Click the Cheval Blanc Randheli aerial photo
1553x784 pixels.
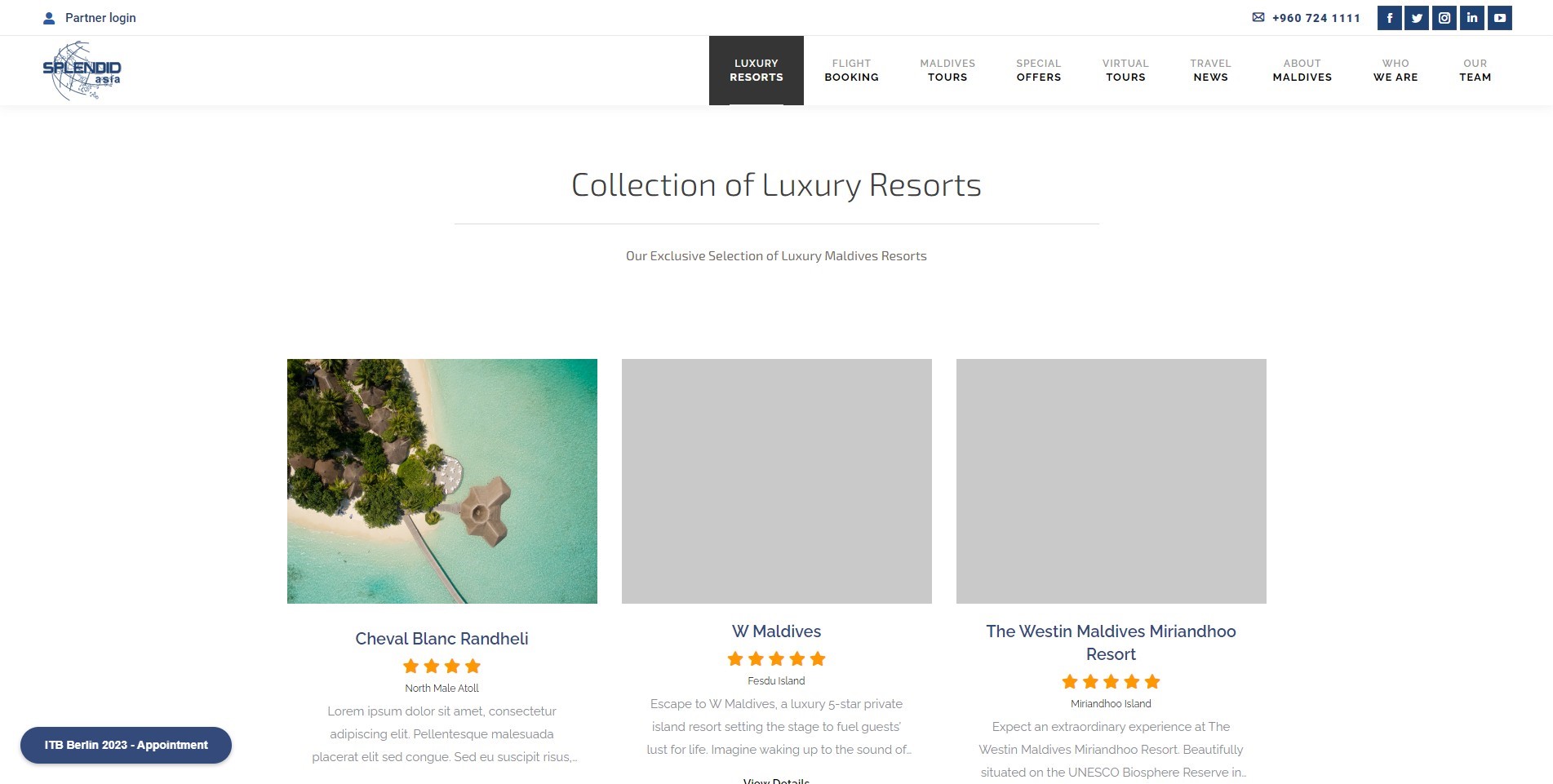[442, 481]
